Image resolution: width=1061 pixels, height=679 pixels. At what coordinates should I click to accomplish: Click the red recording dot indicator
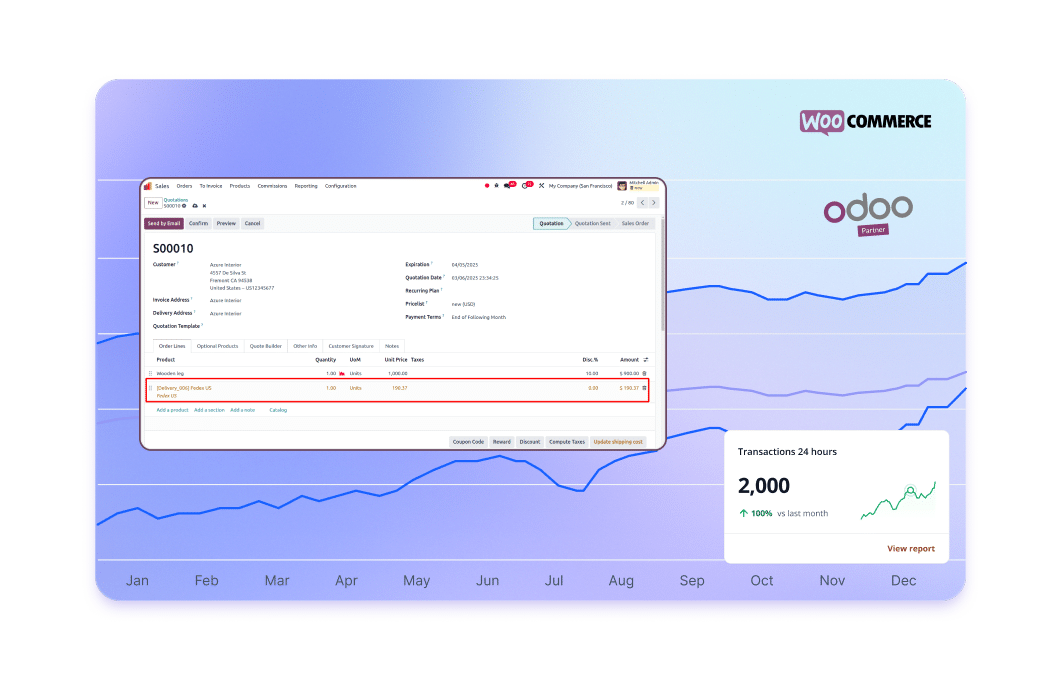click(487, 185)
